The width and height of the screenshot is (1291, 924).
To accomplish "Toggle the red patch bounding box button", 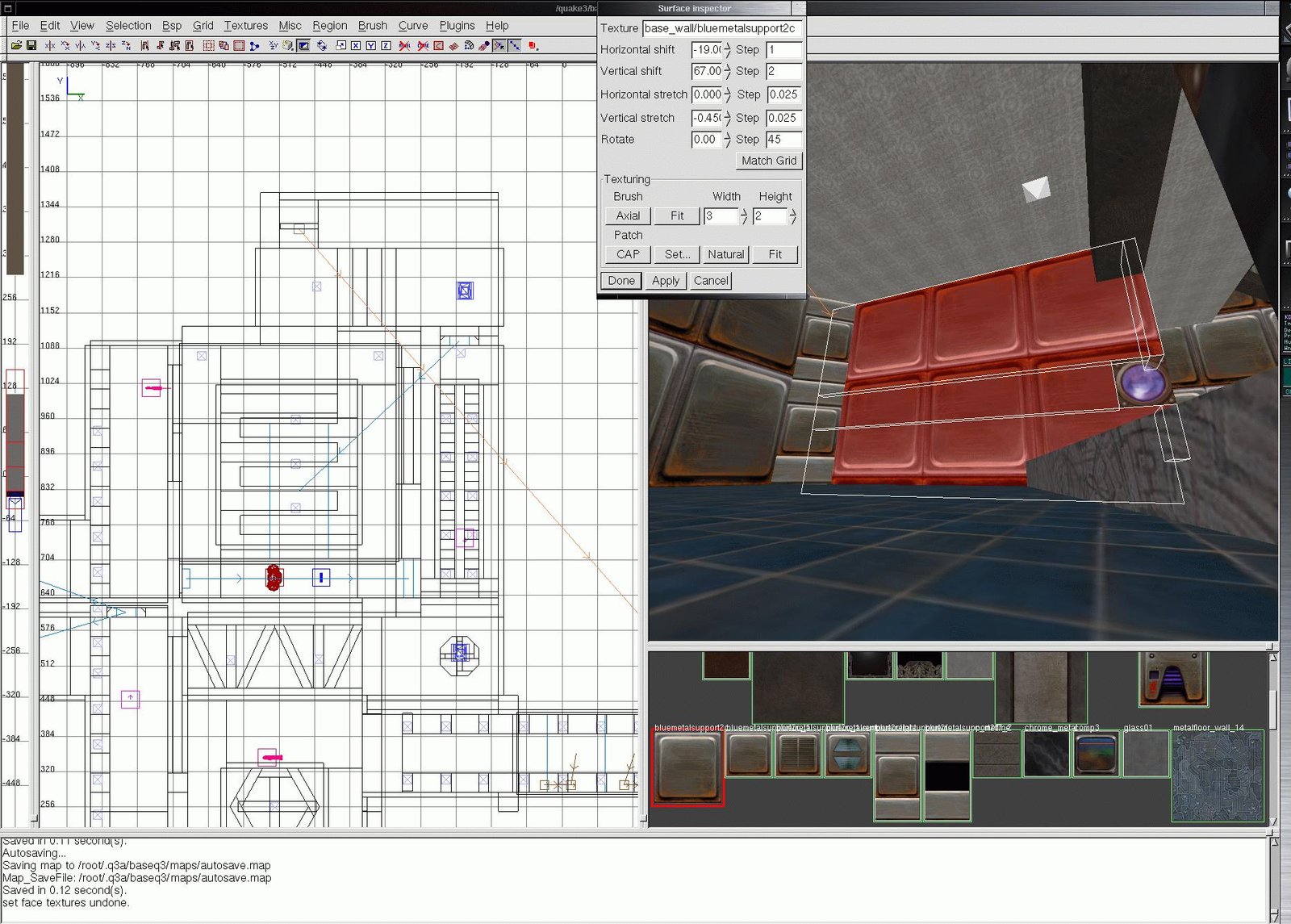I will click(438, 45).
